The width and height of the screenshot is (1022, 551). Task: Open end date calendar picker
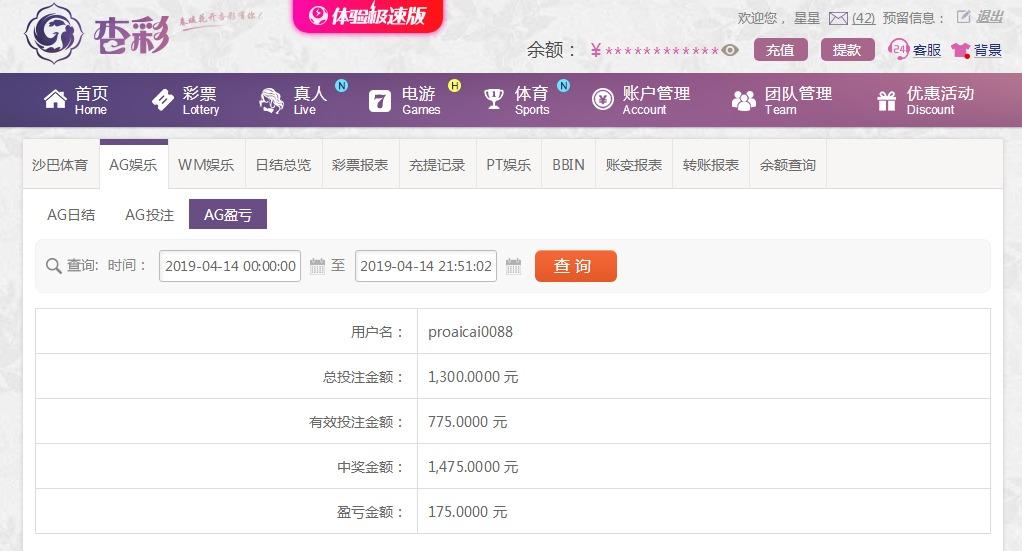click(x=514, y=266)
